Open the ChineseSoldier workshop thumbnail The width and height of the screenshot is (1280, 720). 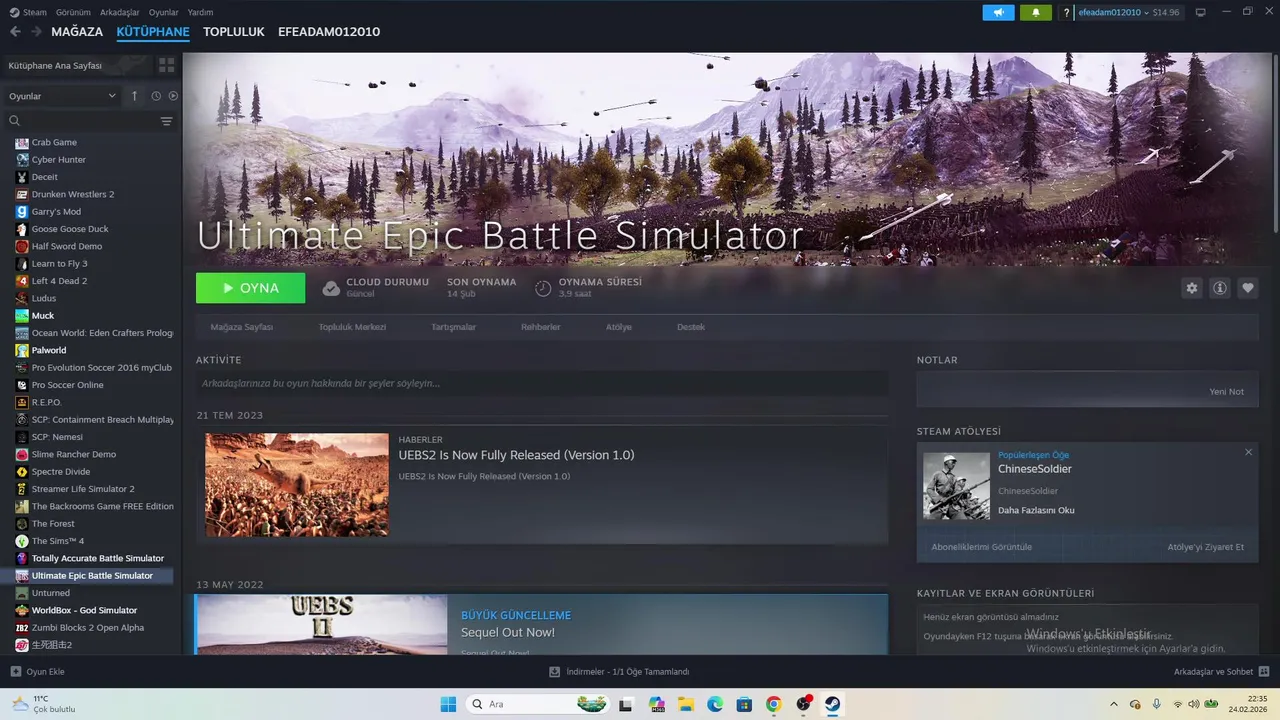coord(956,486)
